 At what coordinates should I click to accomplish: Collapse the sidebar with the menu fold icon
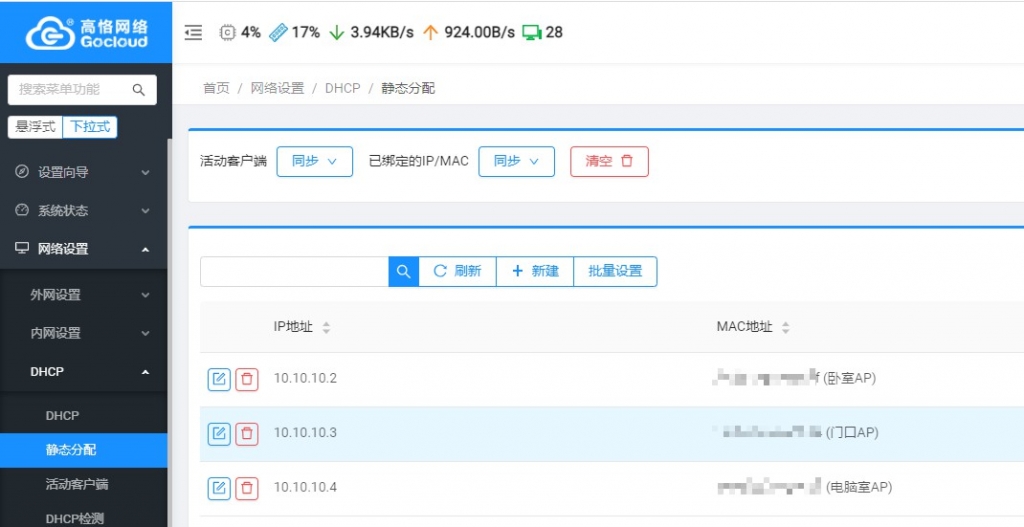click(x=193, y=32)
